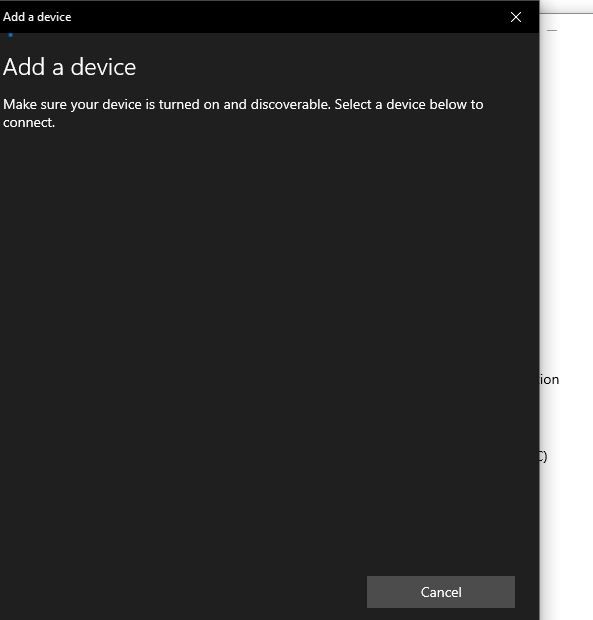Close the Add a device dialog
The image size is (593, 620).
pos(516,17)
